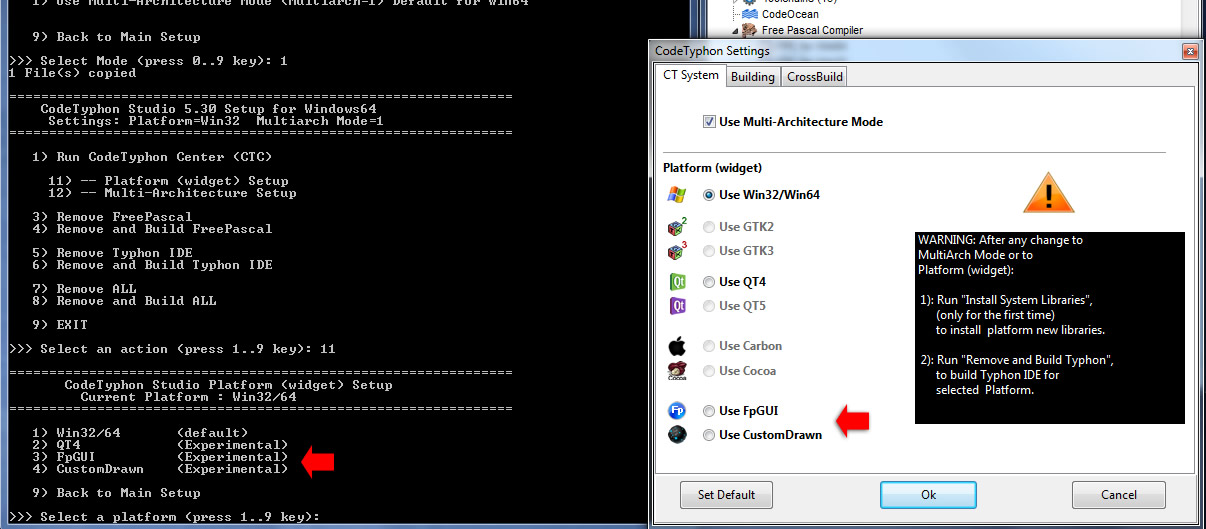Select Free Pascal Compiler tree item

812,30
